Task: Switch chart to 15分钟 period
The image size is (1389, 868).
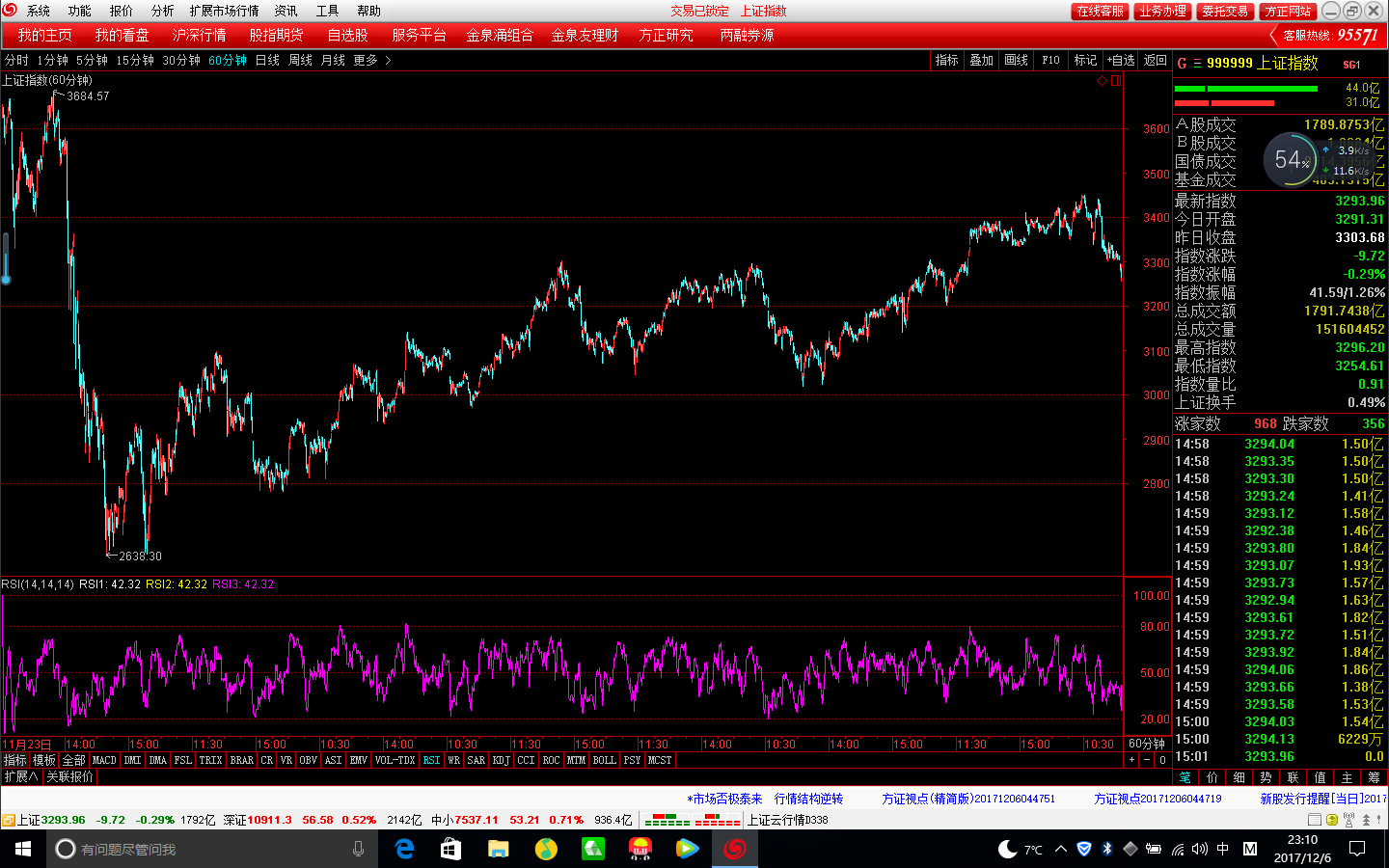Action: click(x=135, y=60)
